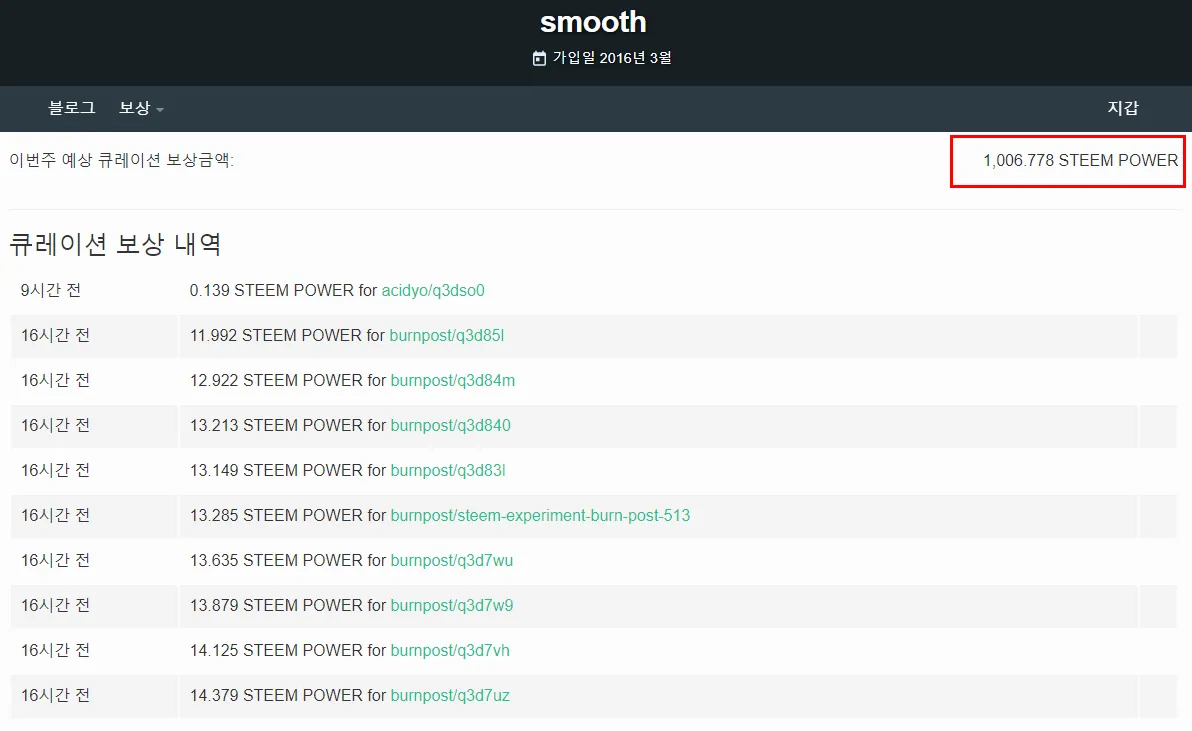Open link burnpost/q3d7wu
Image resolution: width=1192 pixels, height=731 pixels.
(x=452, y=560)
